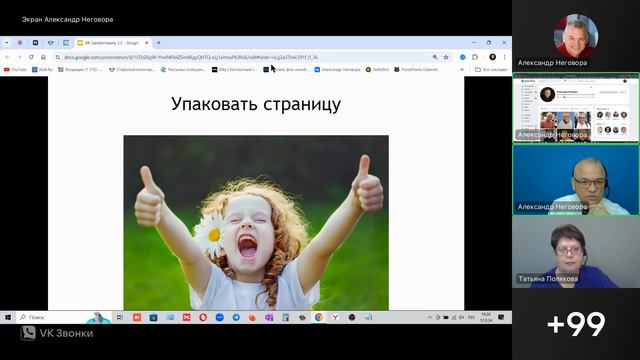
Task: Open the YouTube bookmark
Action: pos(15,70)
